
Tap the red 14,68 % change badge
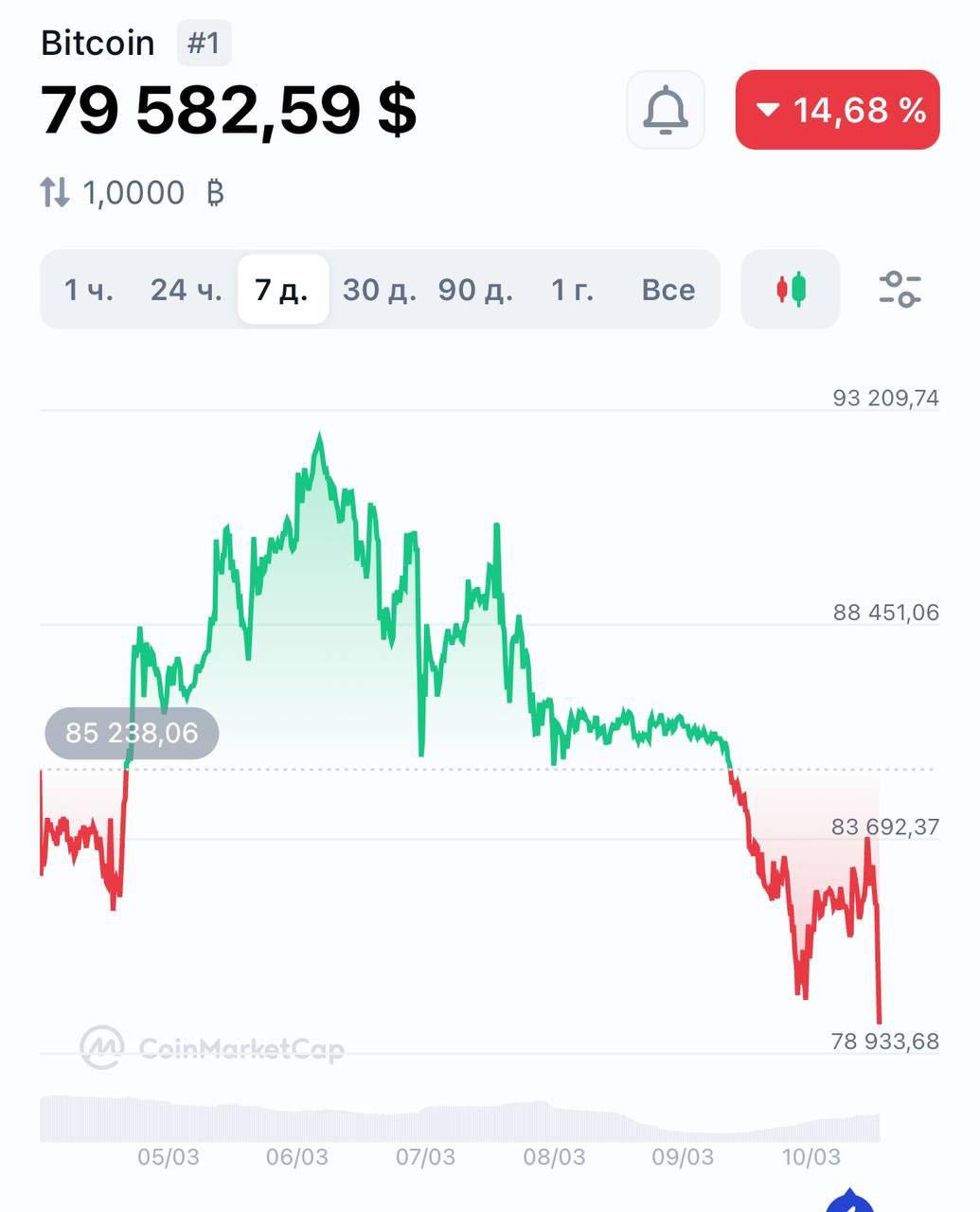(838, 110)
